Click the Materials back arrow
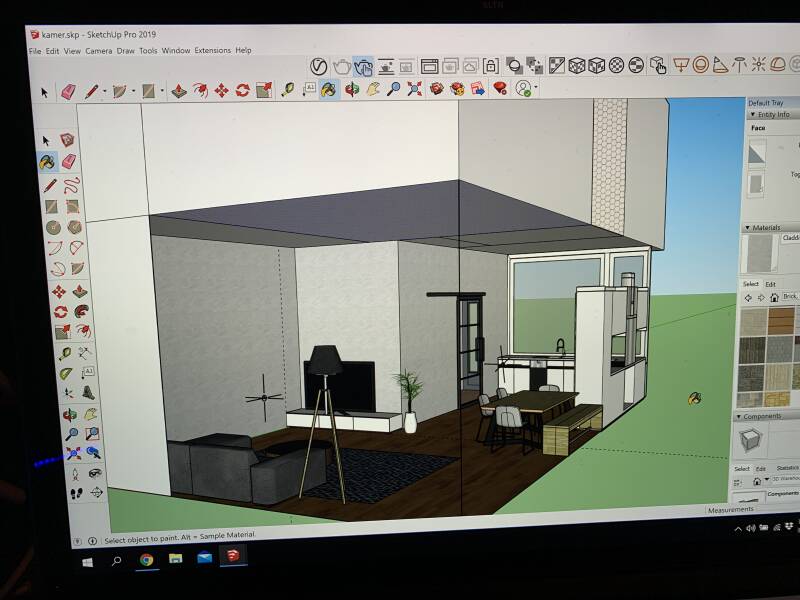Viewport: 800px width, 600px height. [748, 297]
